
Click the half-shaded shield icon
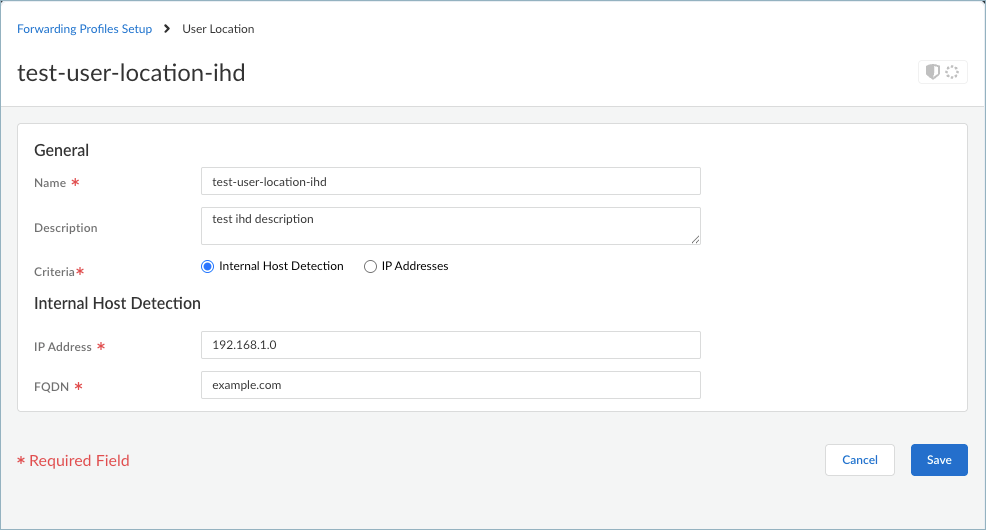pos(933,72)
